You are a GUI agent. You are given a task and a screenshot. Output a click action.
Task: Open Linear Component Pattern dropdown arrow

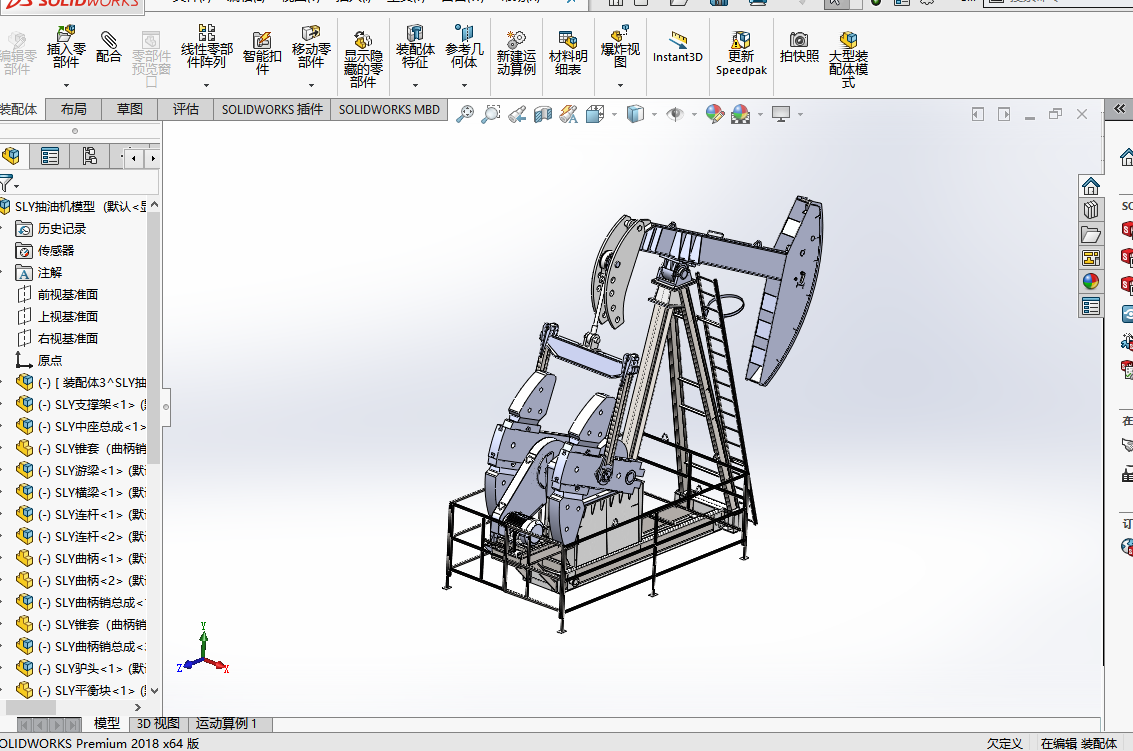coord(207,85)
